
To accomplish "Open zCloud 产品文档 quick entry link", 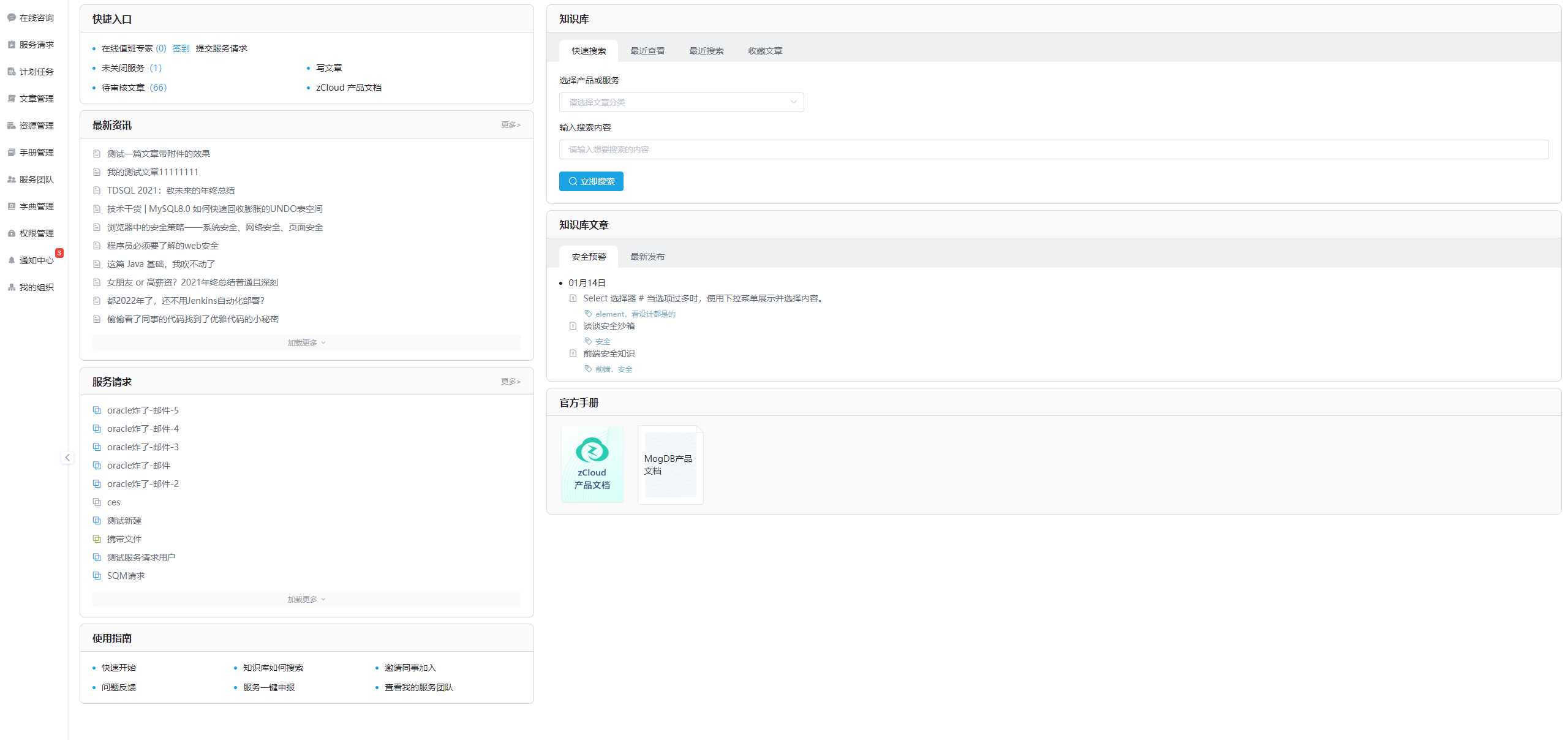I will (349, 88).
